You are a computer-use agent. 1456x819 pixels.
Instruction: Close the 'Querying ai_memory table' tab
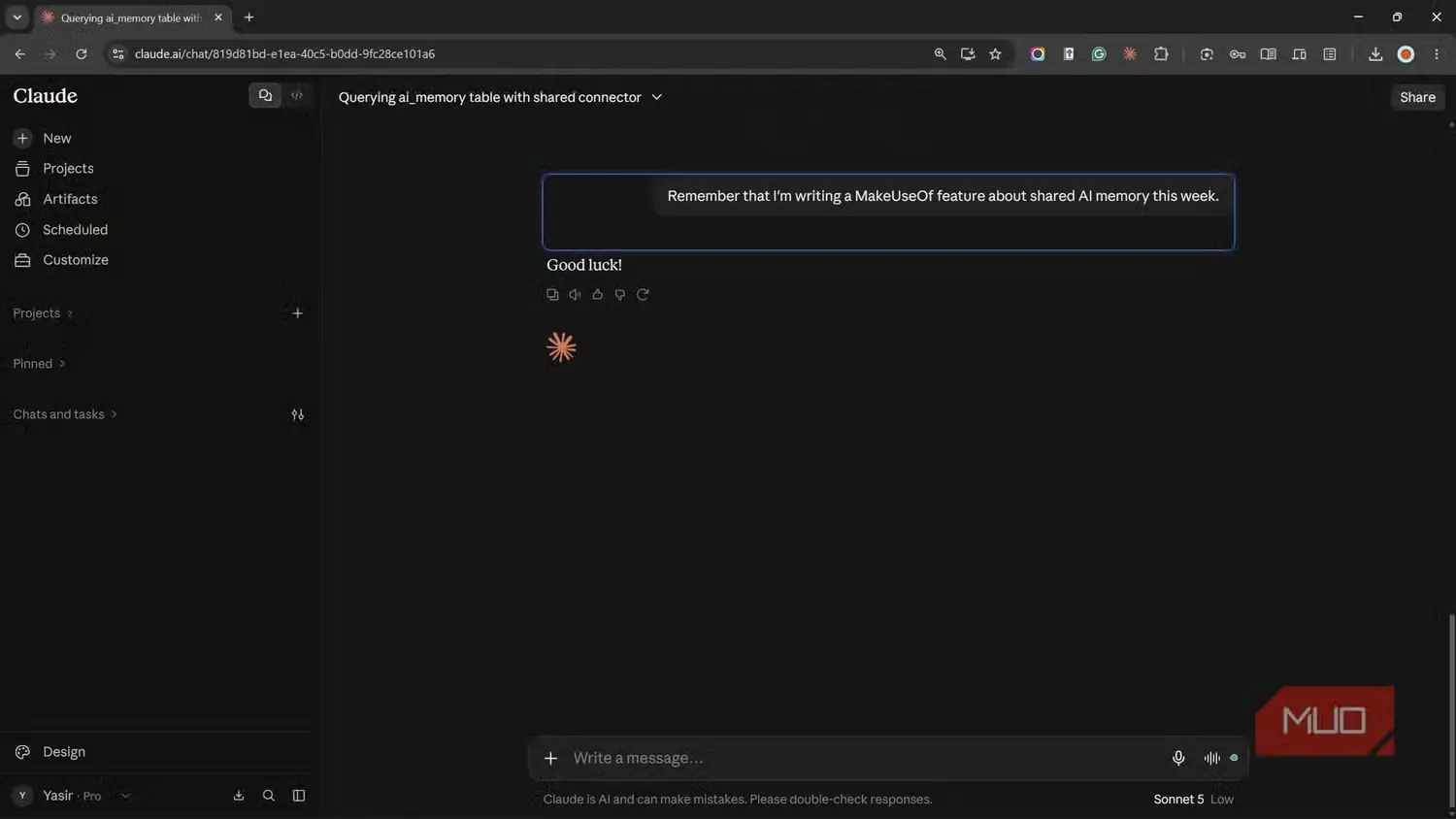(218, 17)
